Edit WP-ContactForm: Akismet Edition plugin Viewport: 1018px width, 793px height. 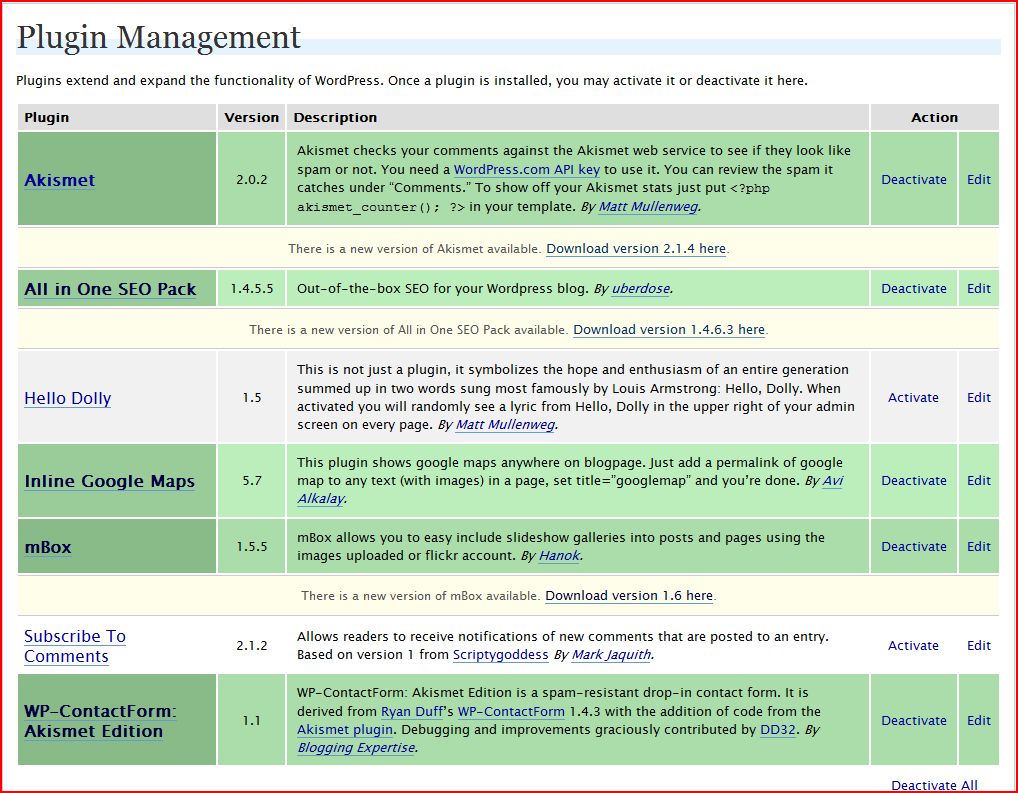(978, 721)
